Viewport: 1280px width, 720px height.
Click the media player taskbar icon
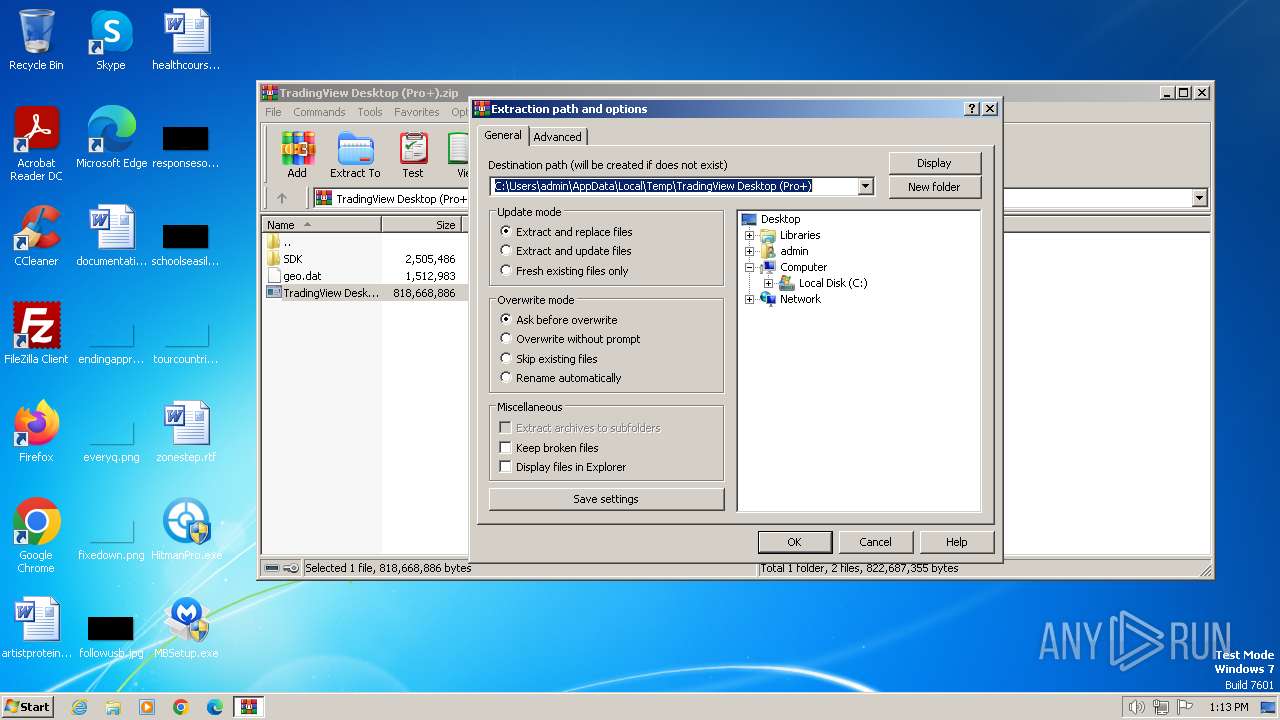pos(147,707)
